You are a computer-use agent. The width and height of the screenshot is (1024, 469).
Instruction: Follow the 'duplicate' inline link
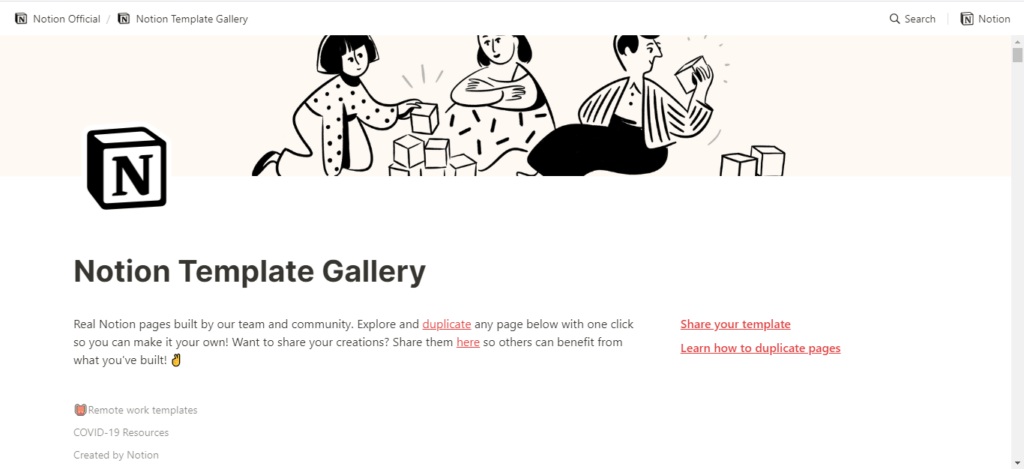[x=446, y=324]
